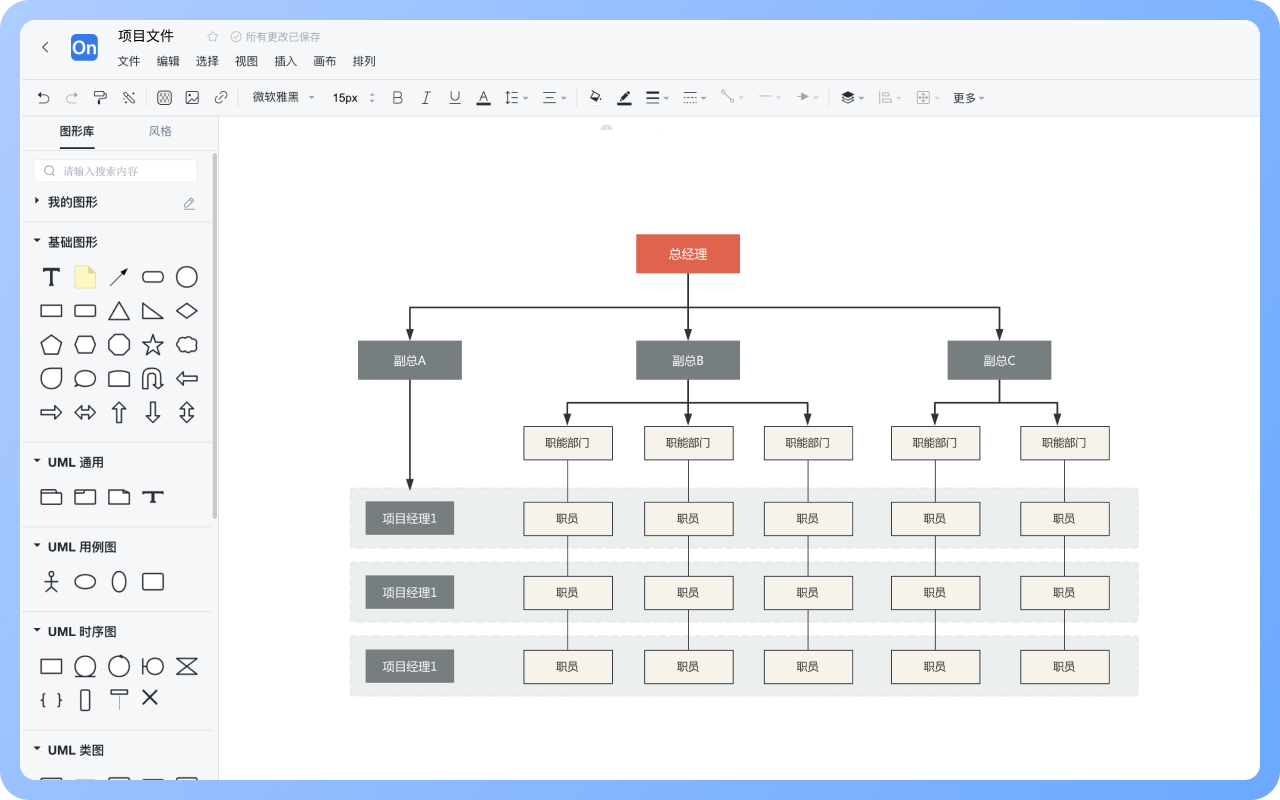Switch to the 风格 tab

(x=160, y=131)
